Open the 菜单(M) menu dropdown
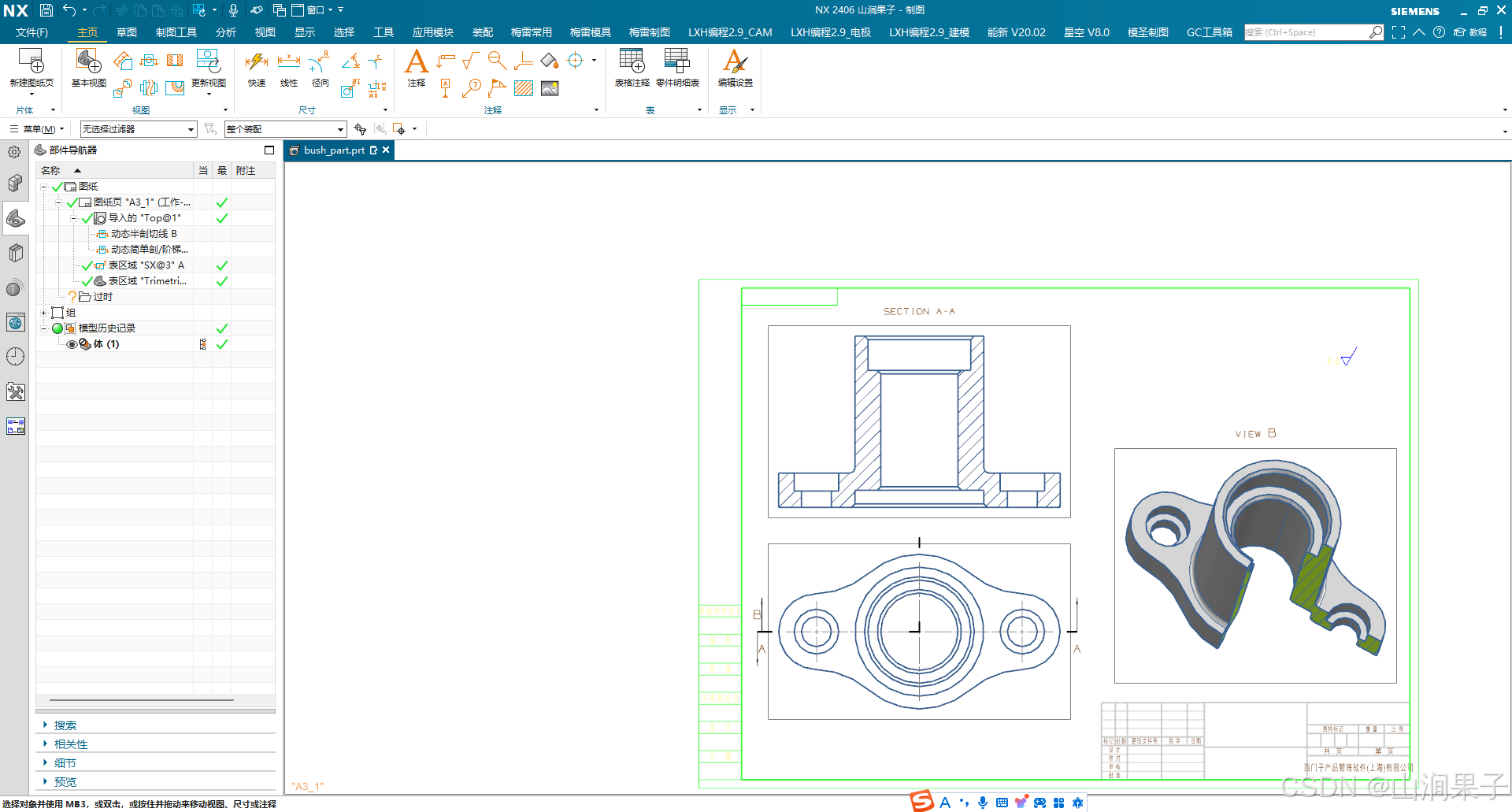The height and width of the screenshot is (812, 1512). (x=37, y=129)
